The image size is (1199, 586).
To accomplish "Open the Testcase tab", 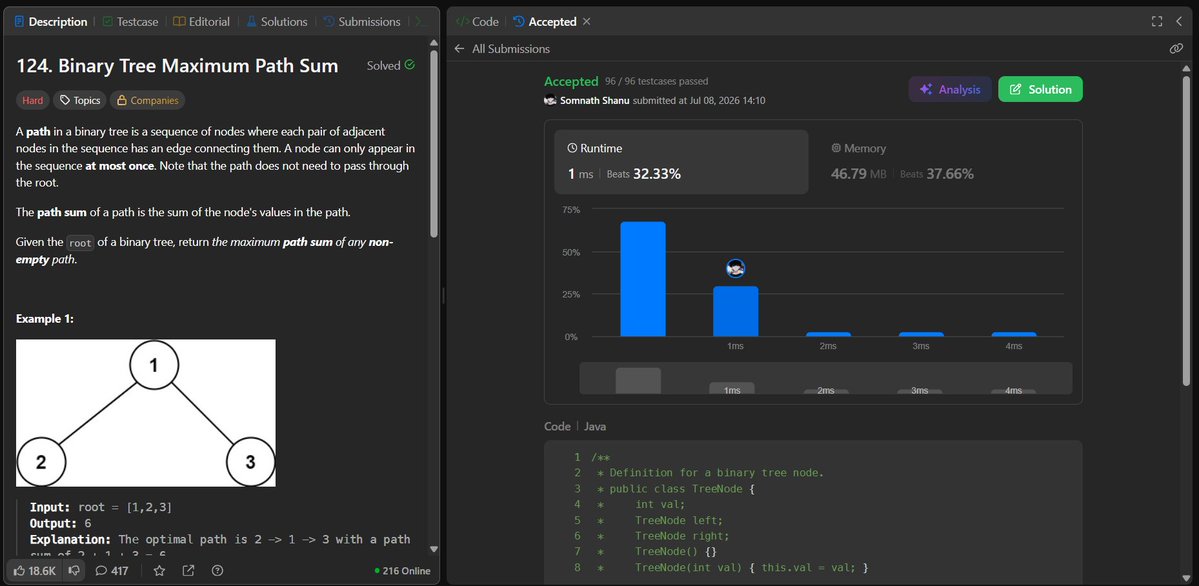I will tap(130, 21).
